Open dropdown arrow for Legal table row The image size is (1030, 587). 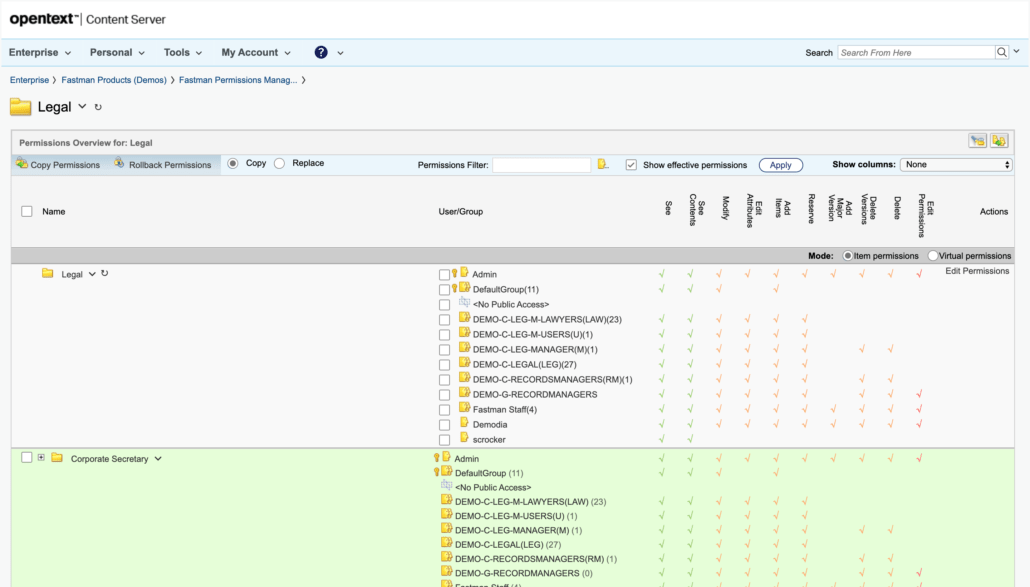click(92, 274)
